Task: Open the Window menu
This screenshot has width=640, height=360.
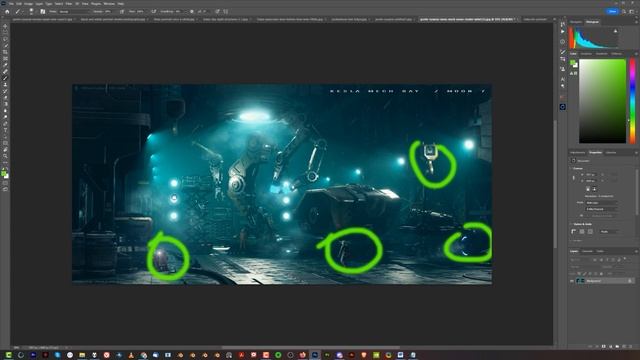Action: 109,3
